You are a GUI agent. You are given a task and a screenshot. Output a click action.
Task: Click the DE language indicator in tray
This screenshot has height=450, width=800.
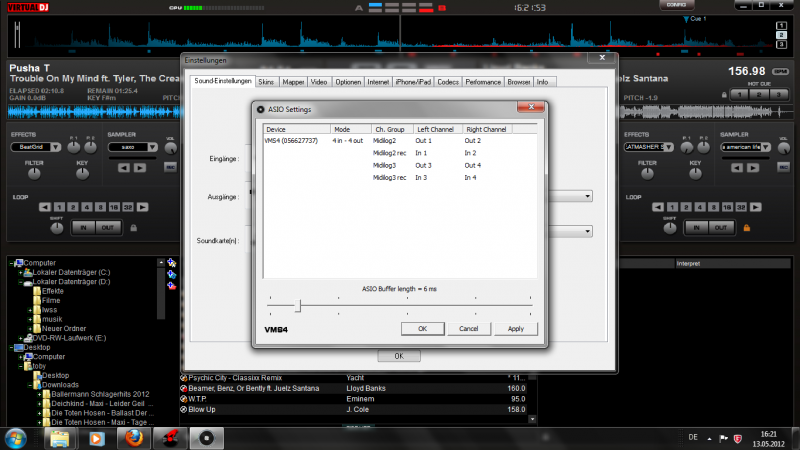(x=693, y=437)
